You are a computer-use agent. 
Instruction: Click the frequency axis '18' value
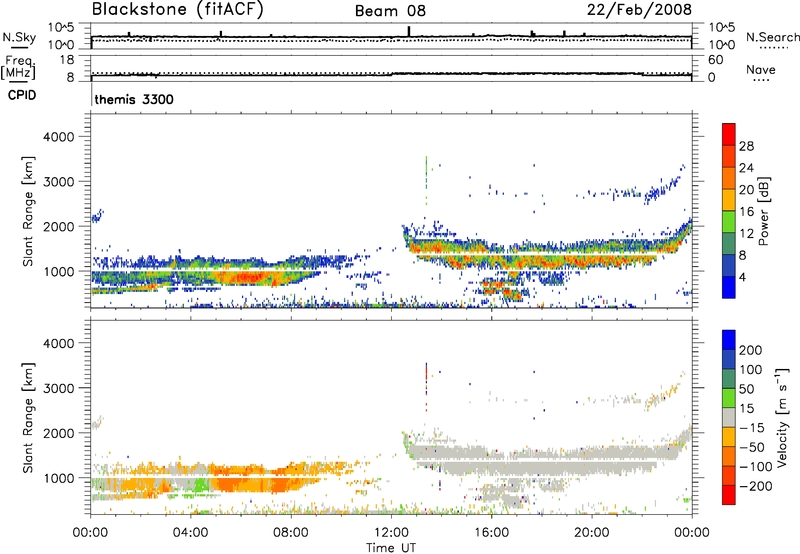pyautogui.click(x=67, y=60)
